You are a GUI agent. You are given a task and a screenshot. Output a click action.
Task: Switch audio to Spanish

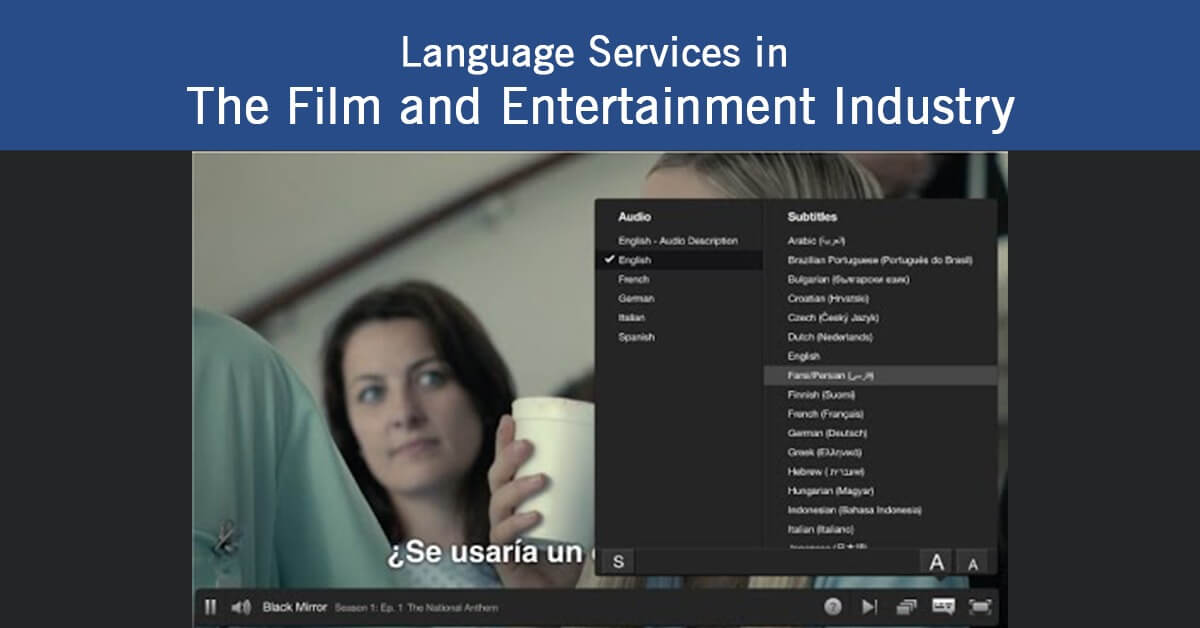(636, 337)
